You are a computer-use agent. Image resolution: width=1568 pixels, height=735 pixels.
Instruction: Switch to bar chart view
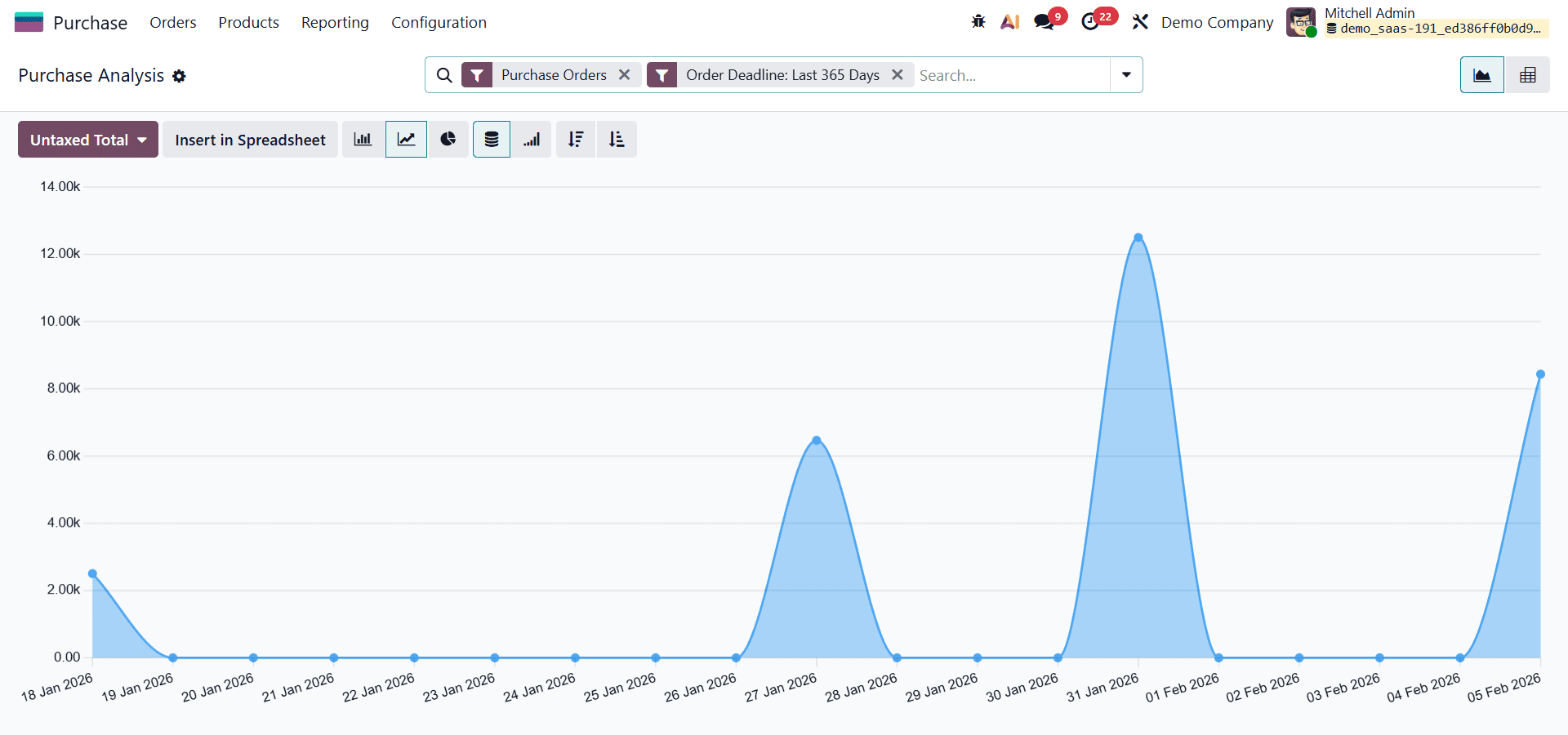point(362,139)
